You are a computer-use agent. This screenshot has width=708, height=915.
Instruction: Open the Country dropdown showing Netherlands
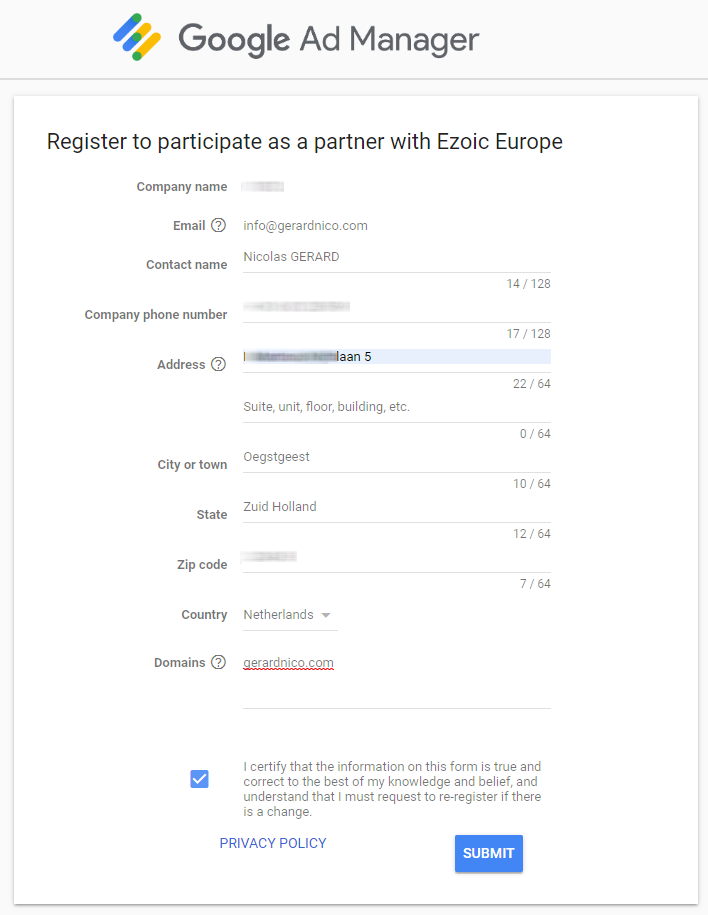click(x=280, y=614)
